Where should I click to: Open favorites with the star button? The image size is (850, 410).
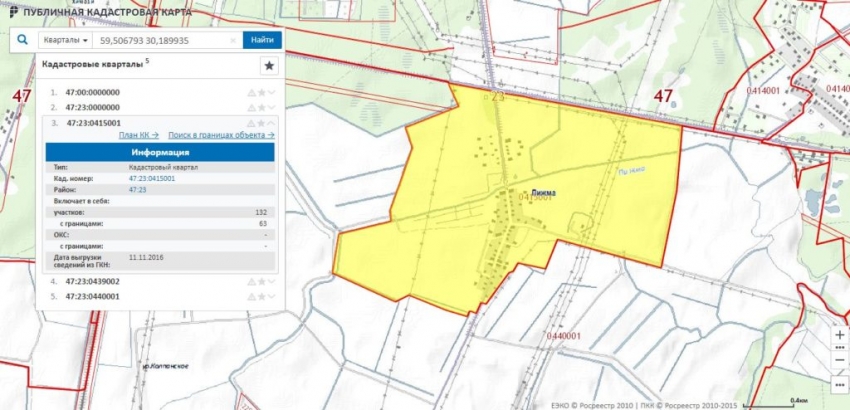pyautogui.click(x=268, y=66)
